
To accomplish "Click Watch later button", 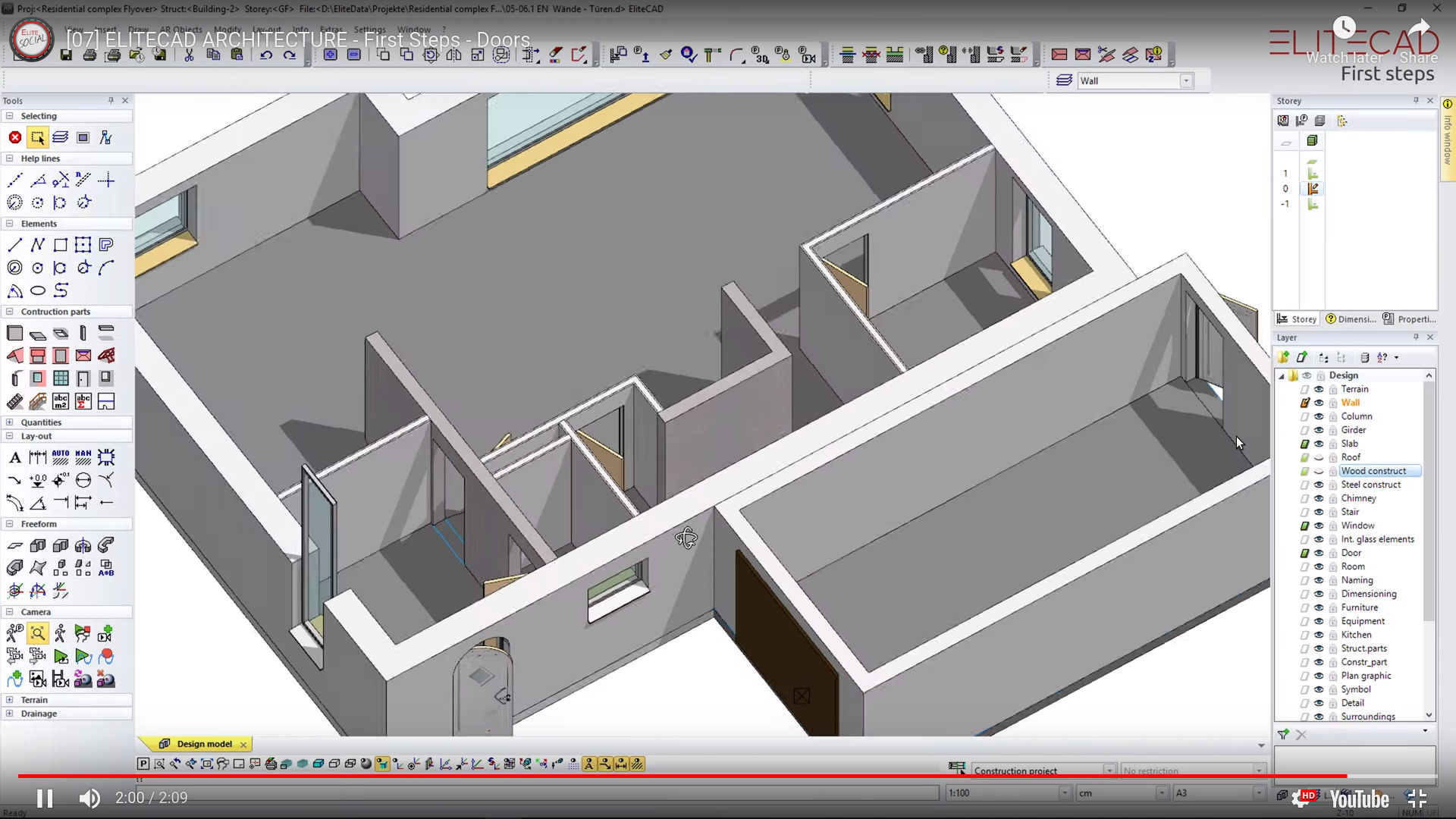I will [1344, 39].
